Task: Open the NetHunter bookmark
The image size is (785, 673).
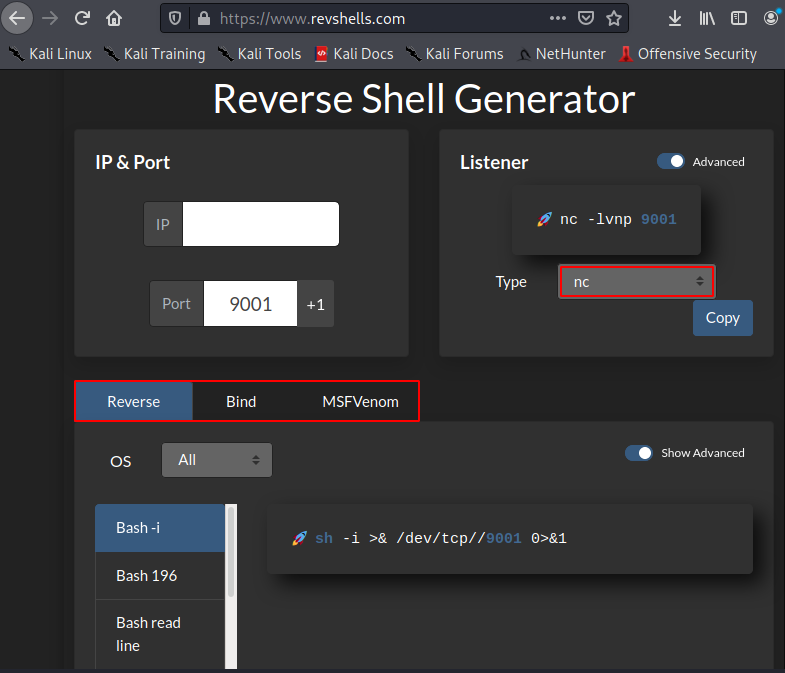Action: (x=562, y=54)
